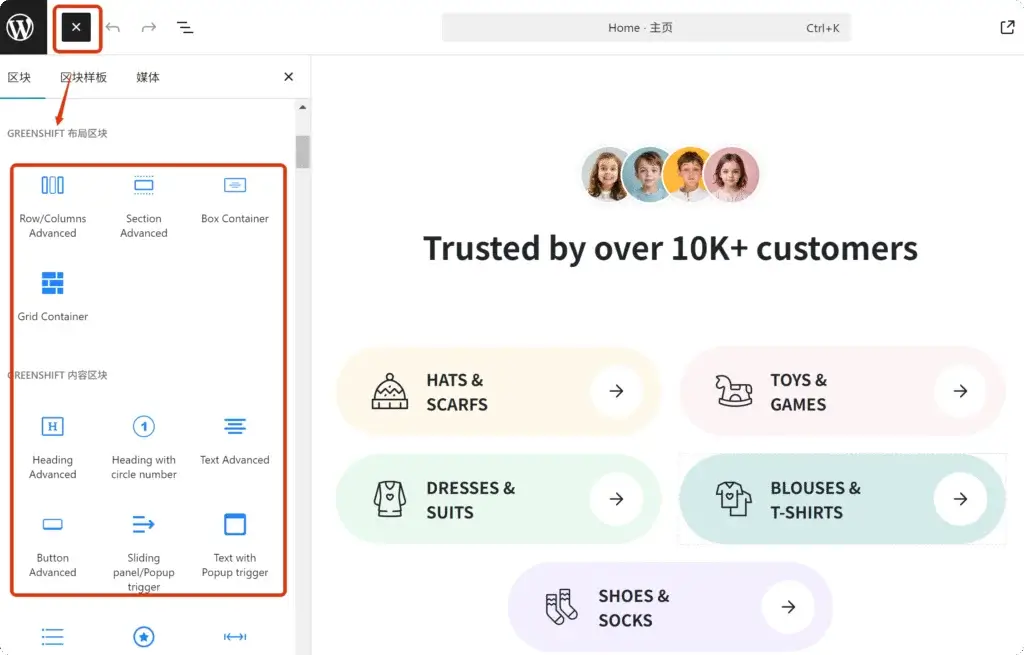Screen dimensions: 1024x655
Task: Insert the Grid Container block
Action: pyautogui.click(x=53, y=296)
